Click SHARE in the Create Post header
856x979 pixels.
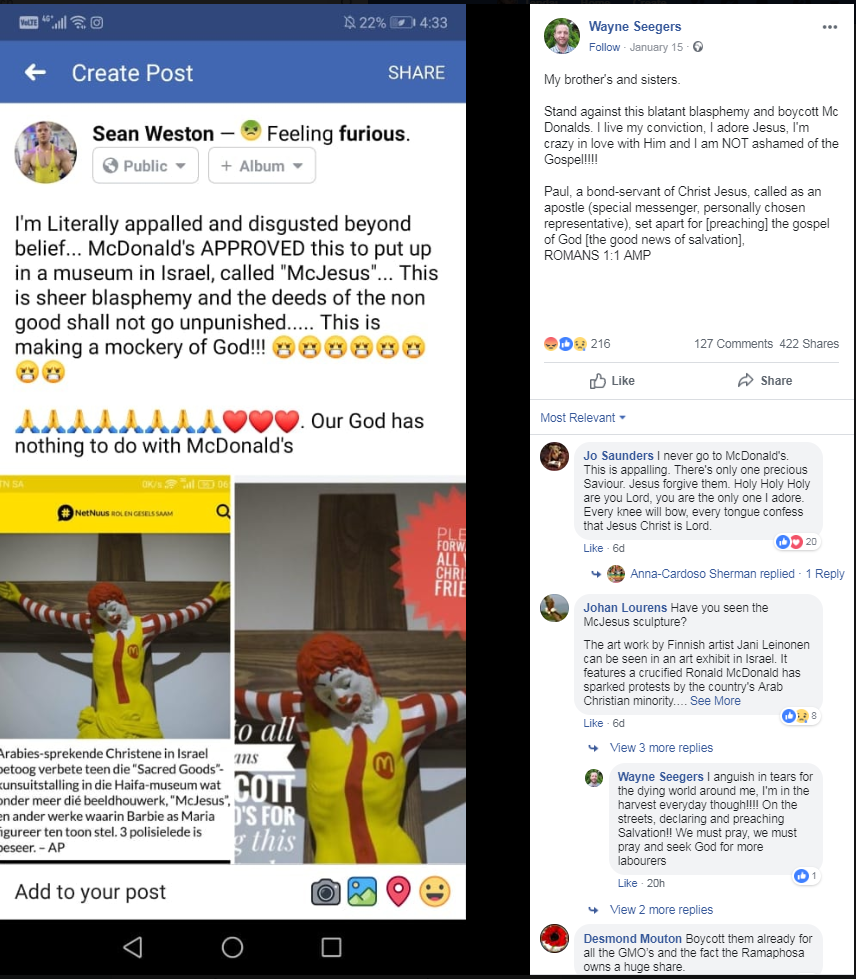point(416,72)
